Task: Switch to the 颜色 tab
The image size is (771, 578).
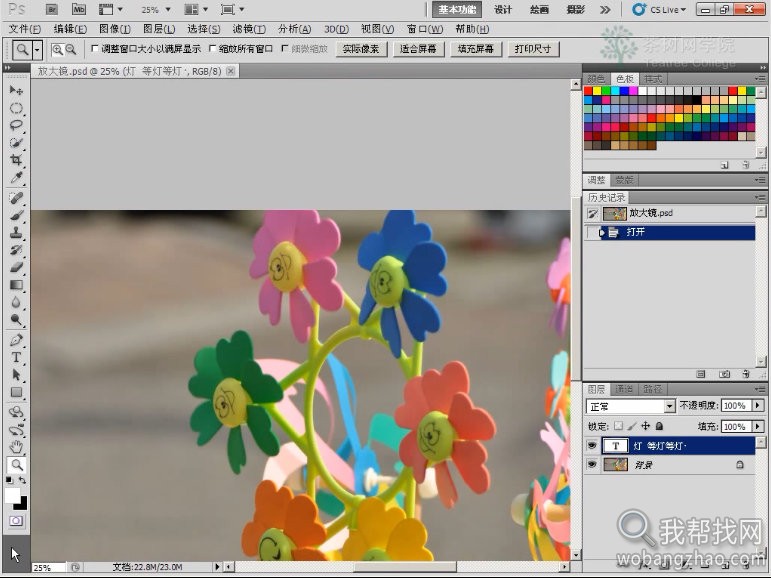Action: 596,79
